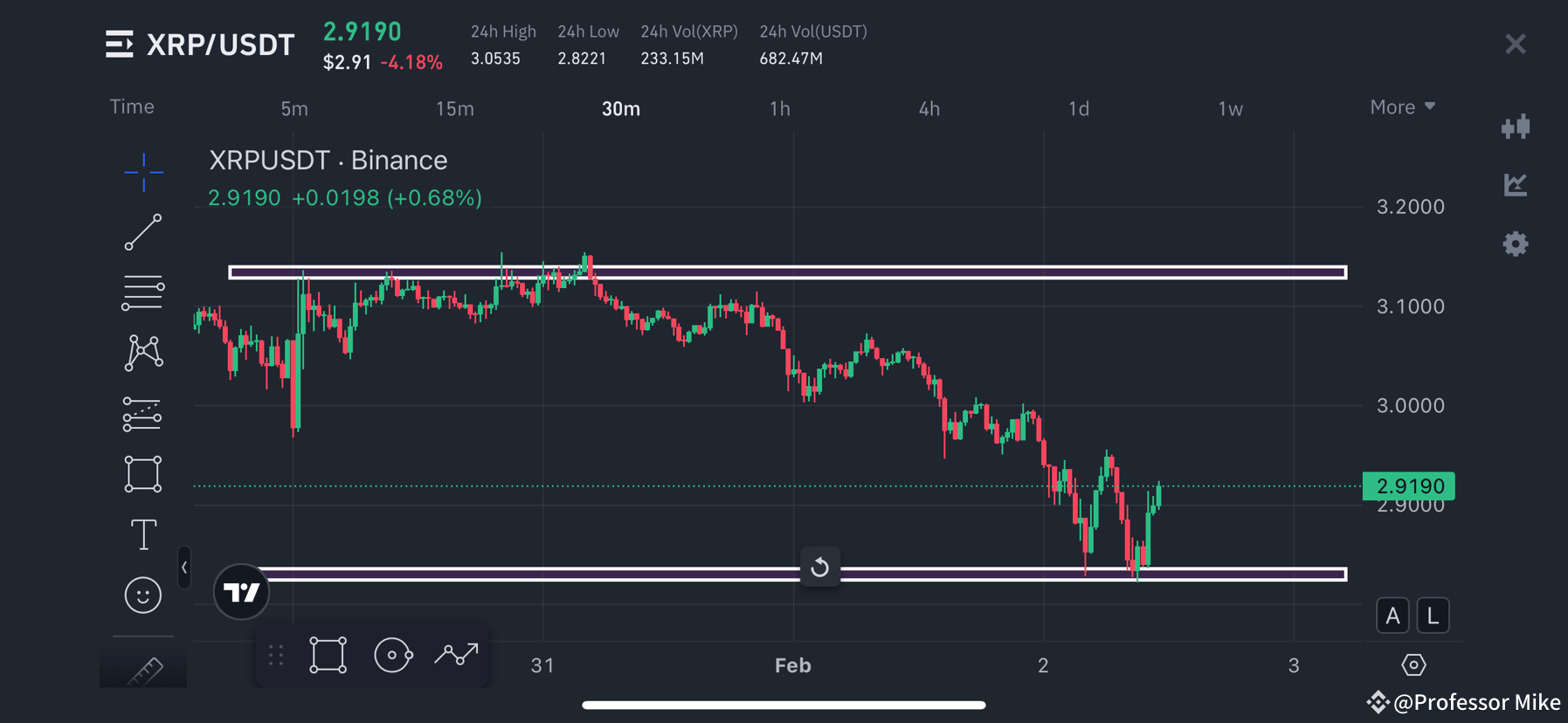Viewport: 1568px width, 723px height.
Task: Select the rectangle drawing tool
Action: tap(143, 473)
